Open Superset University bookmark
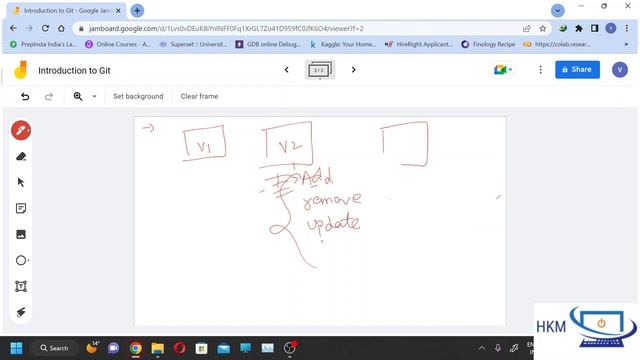The image size is (640, 360). pos(193,44)
